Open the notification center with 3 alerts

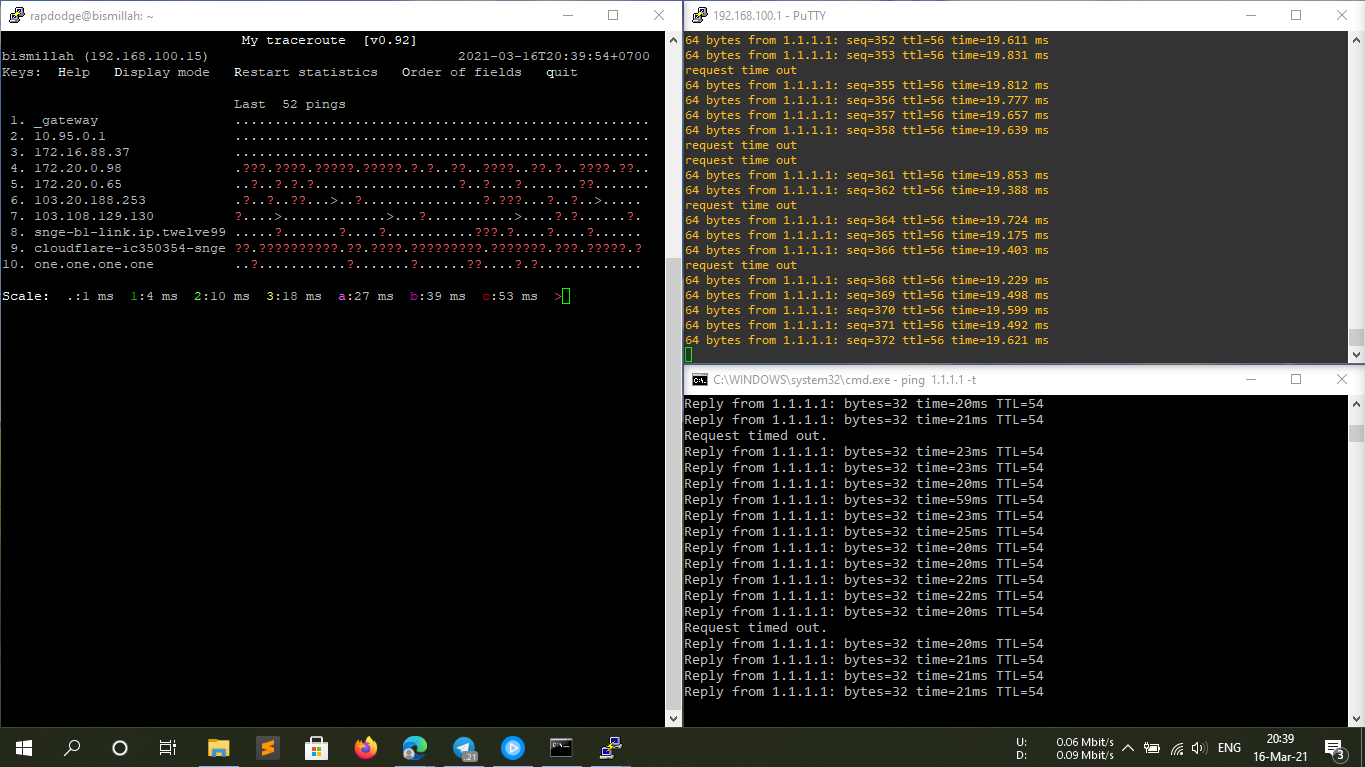pos(1334,747)
